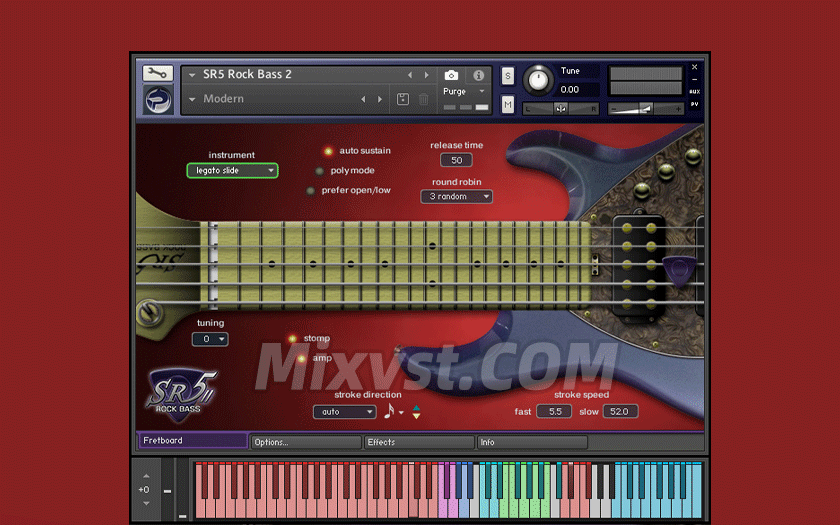Viewport: 840px width, 525px height.
Task: Click the up/down stroke arrows icon
Action: click(x=417, y=411)
